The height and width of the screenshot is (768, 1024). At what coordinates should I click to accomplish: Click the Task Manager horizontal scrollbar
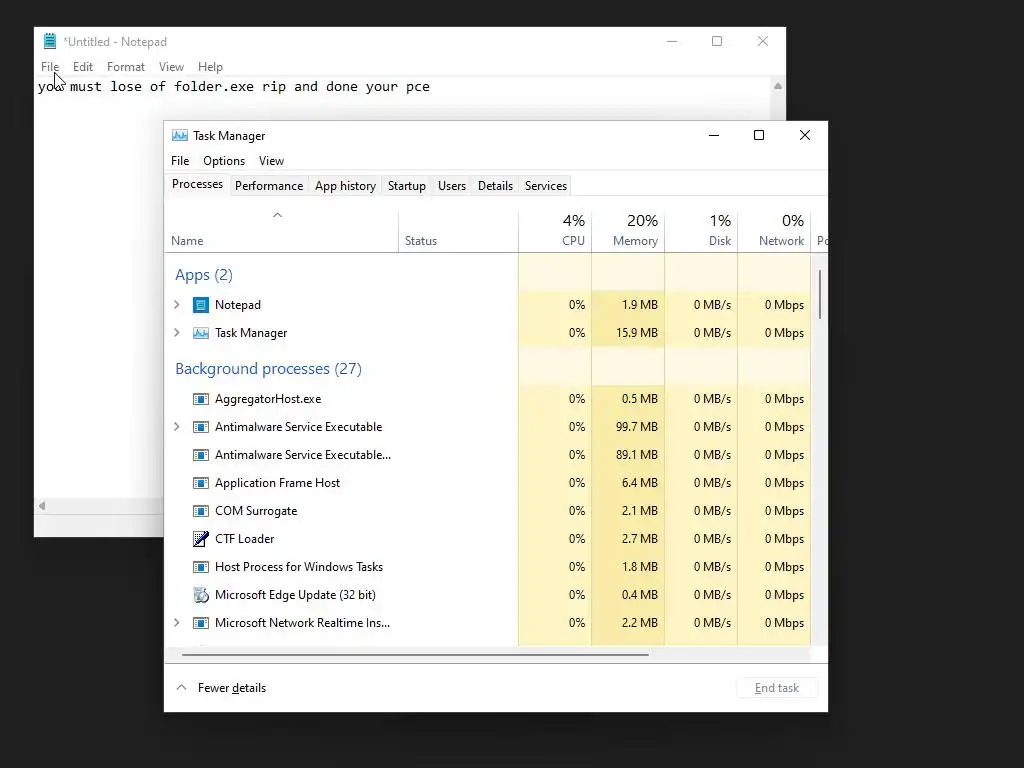pos(415,654)
